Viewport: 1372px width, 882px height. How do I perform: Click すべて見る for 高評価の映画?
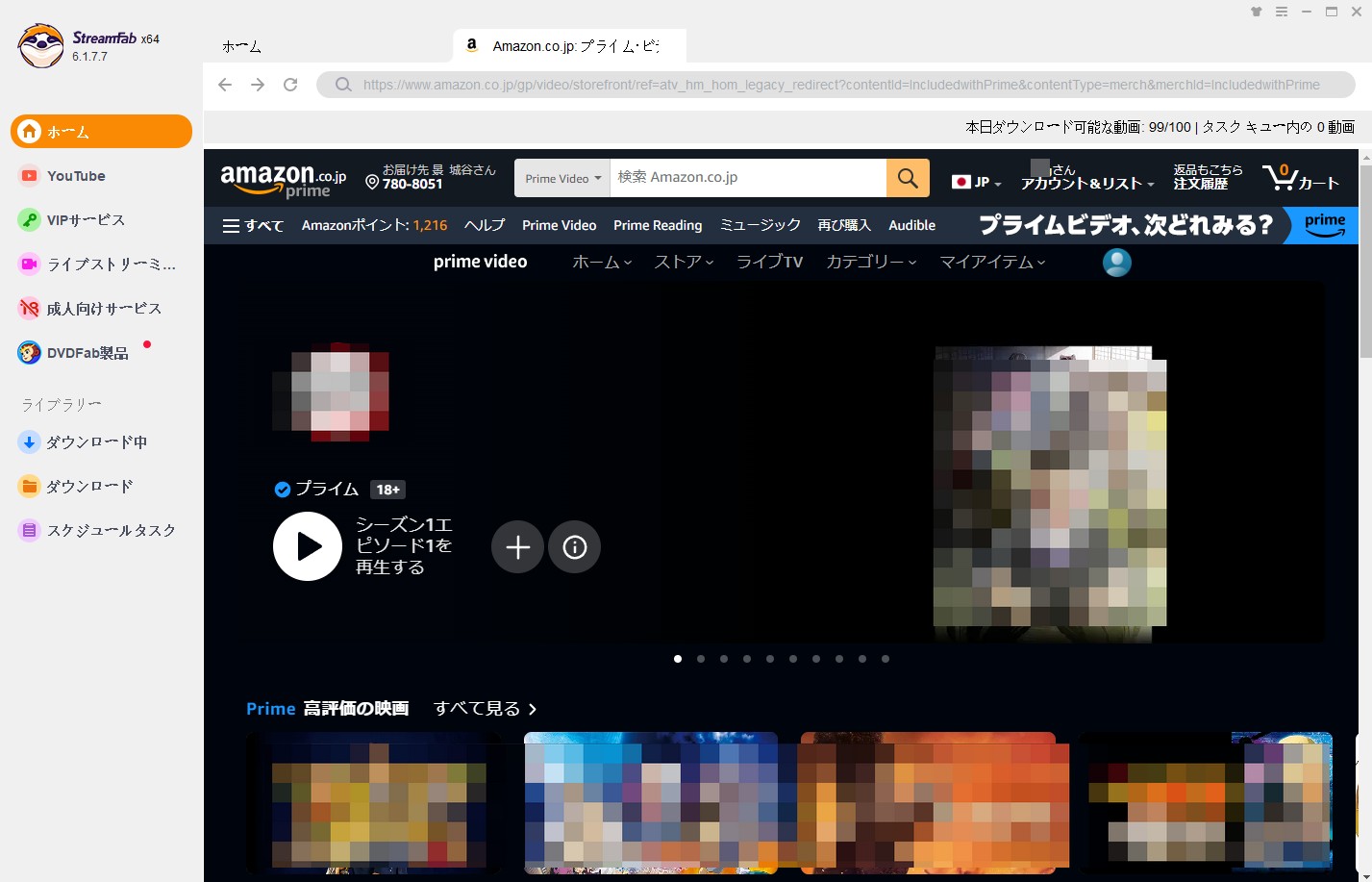pyautogui.click(x=486, y=709)
